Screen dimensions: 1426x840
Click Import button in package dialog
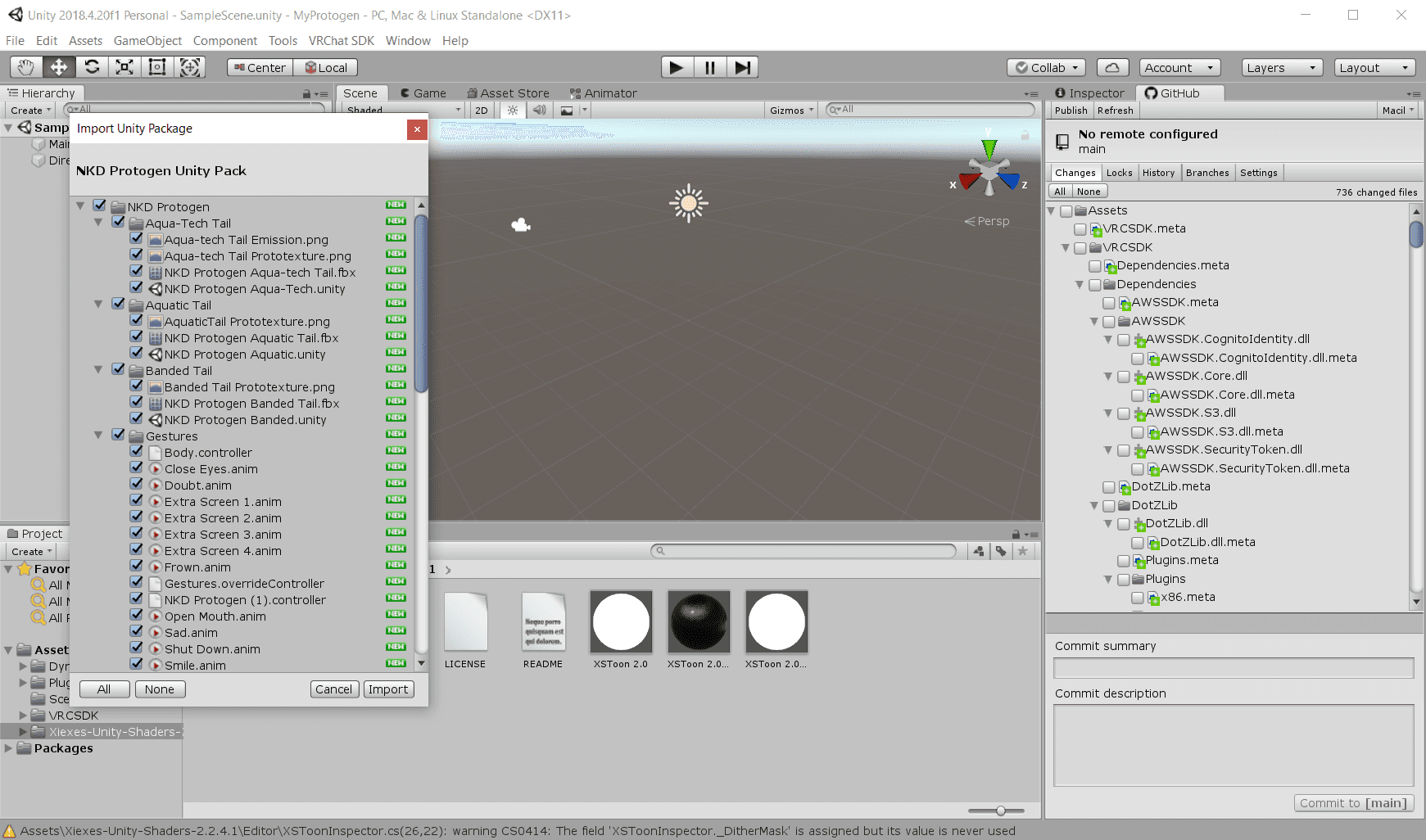tap(388, 689)
